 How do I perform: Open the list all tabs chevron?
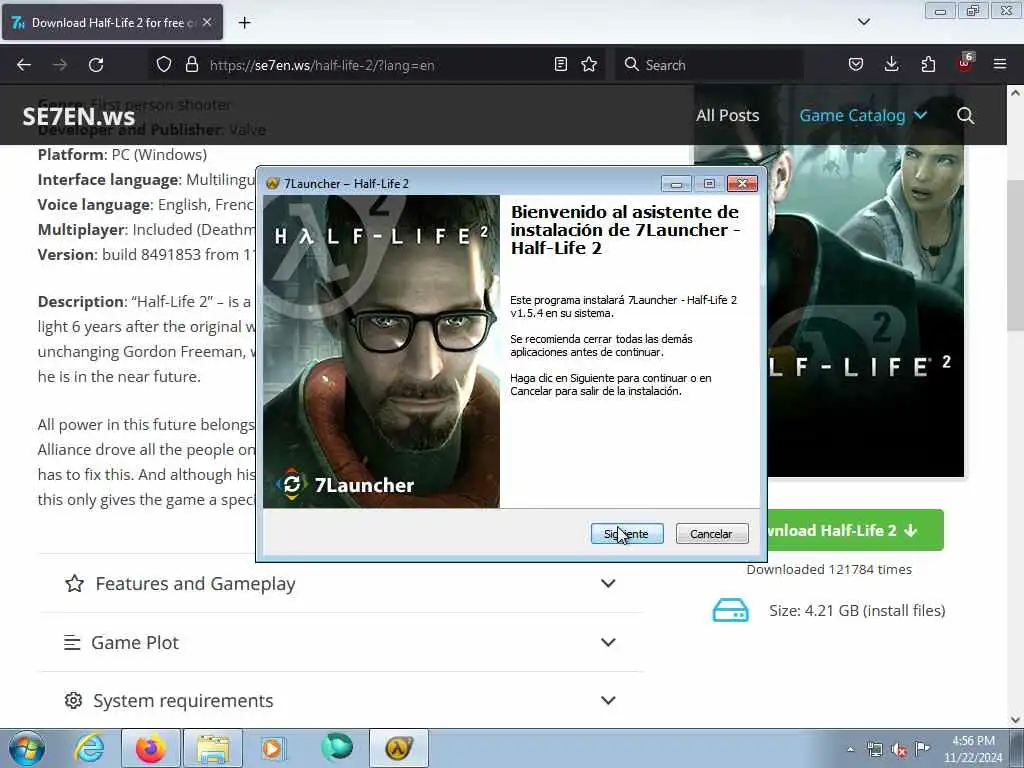pos(864,22)
